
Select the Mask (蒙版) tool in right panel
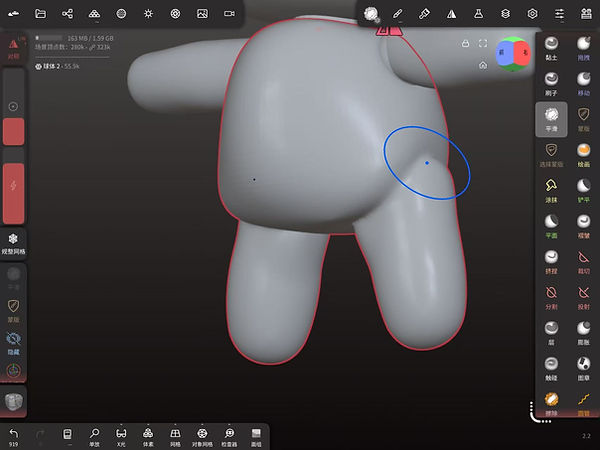(x=583, y=119)
